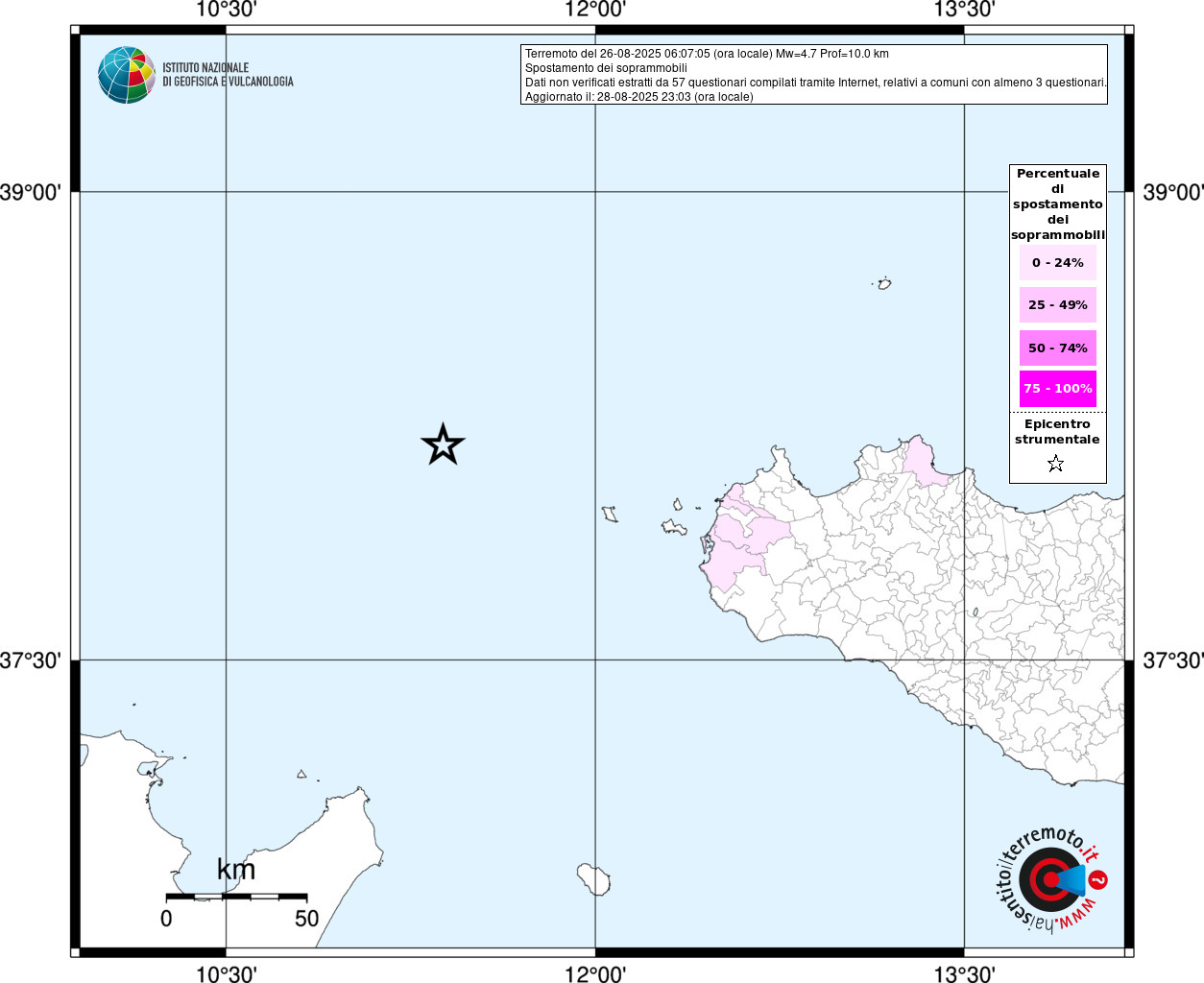Screen dimensions: 1204x983
Task: Click the top 12°00' longitude label
Action: pos(595,10)
